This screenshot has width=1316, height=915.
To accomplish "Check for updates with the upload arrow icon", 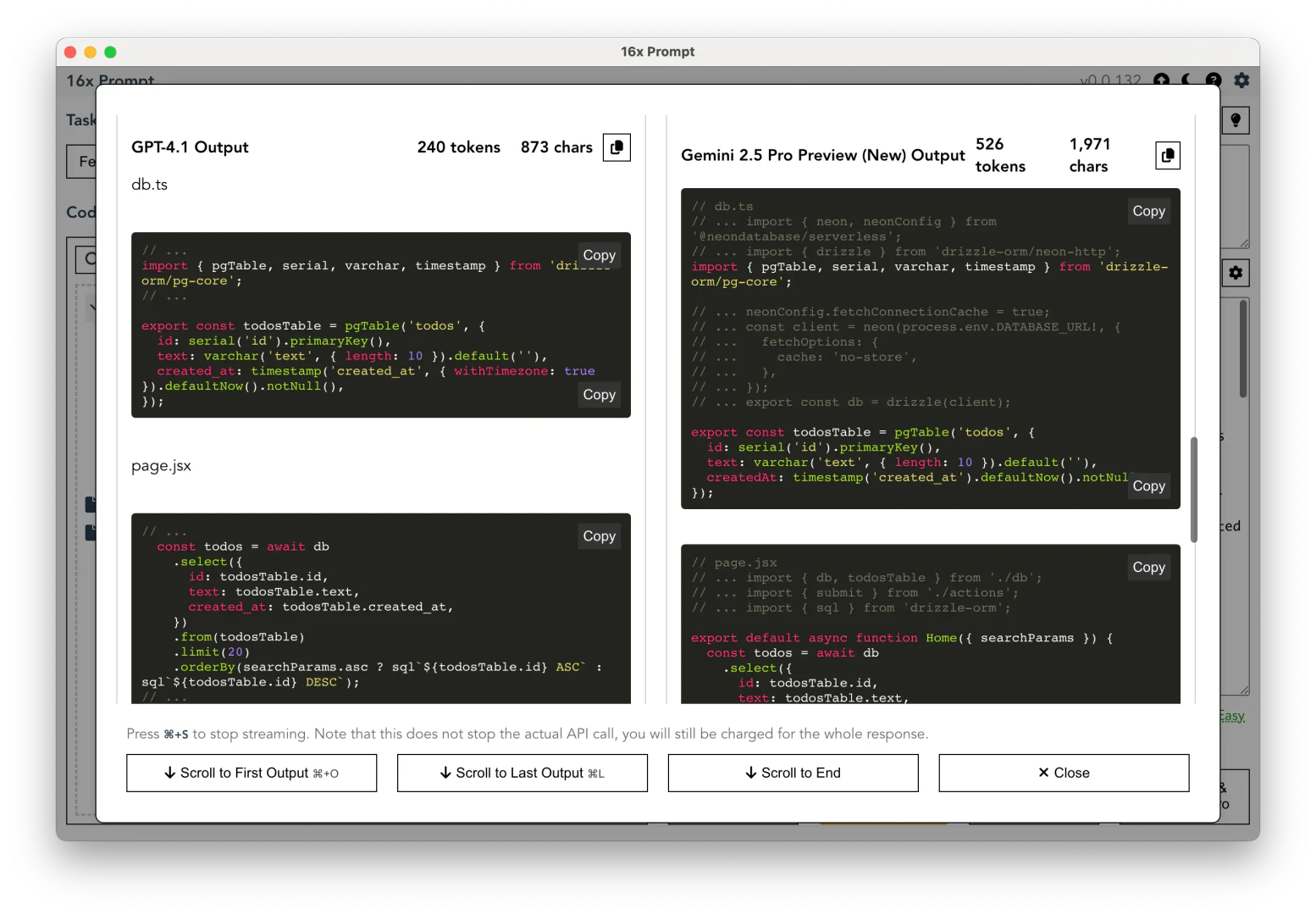I will click(x=1161, y=80).
